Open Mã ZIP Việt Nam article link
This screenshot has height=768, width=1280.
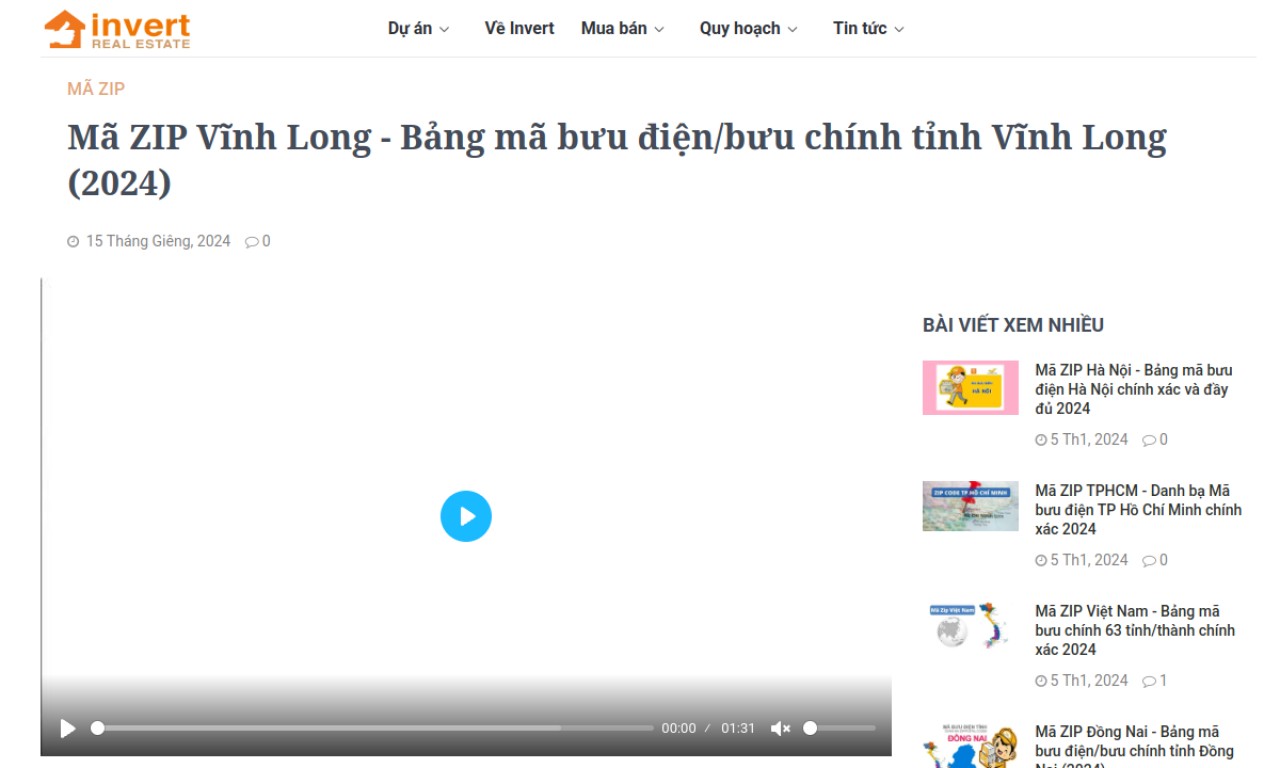(1135, 630)
